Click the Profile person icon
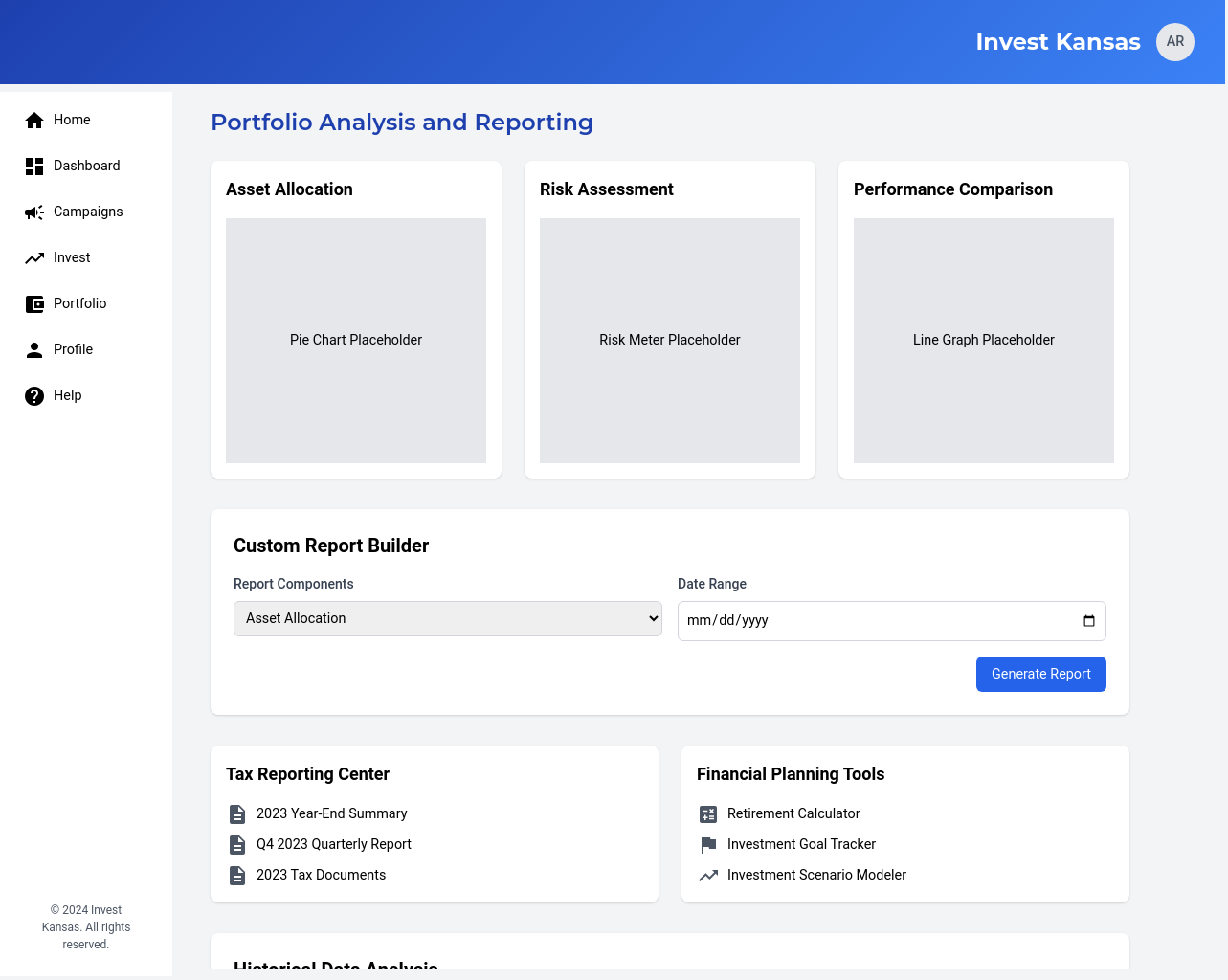The width and height of the screenshot is (1228, 980). point(34,350)
